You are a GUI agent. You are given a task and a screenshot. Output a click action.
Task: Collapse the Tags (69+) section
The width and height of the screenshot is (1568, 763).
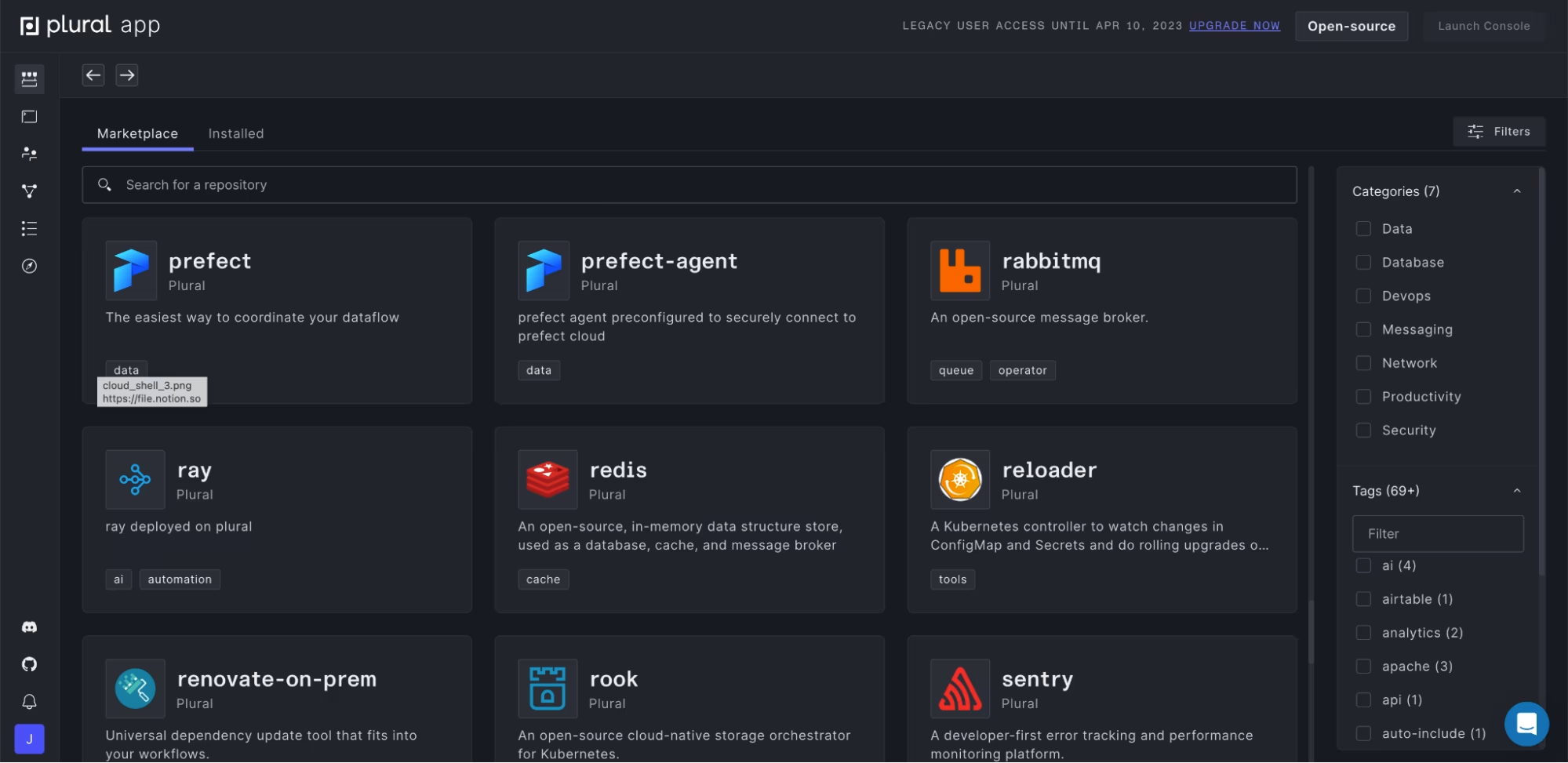(1516, 492)
